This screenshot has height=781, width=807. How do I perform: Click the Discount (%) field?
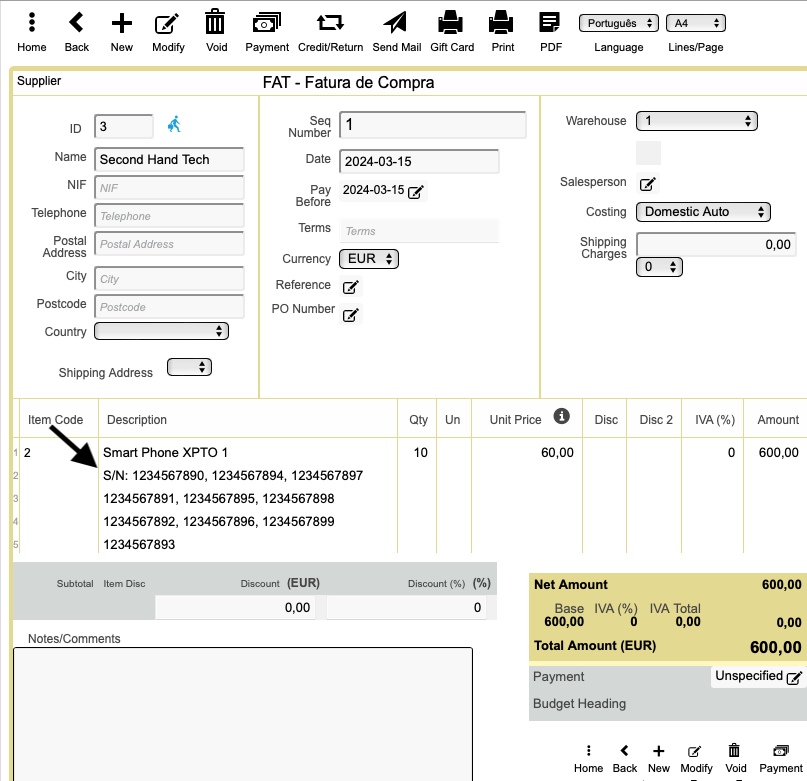[406, 608]
